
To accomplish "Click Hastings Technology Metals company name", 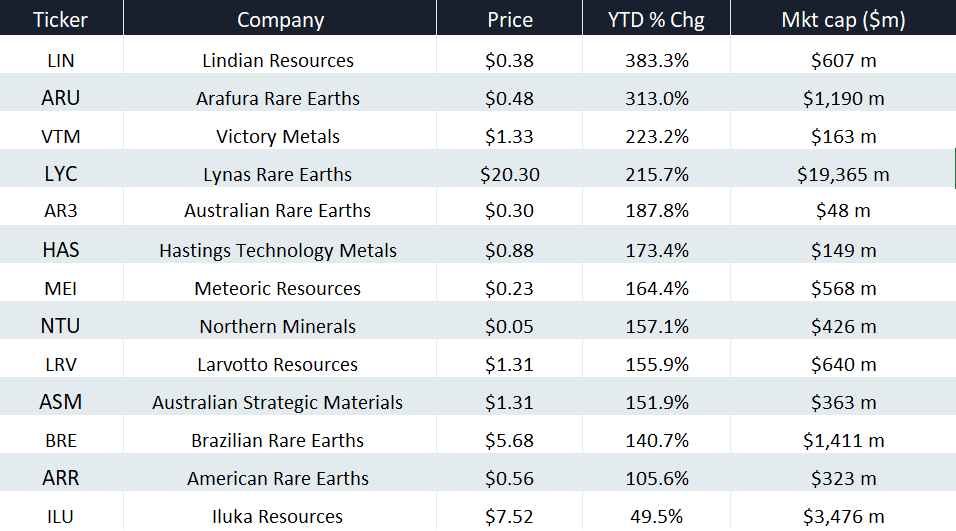I will 278,250.
